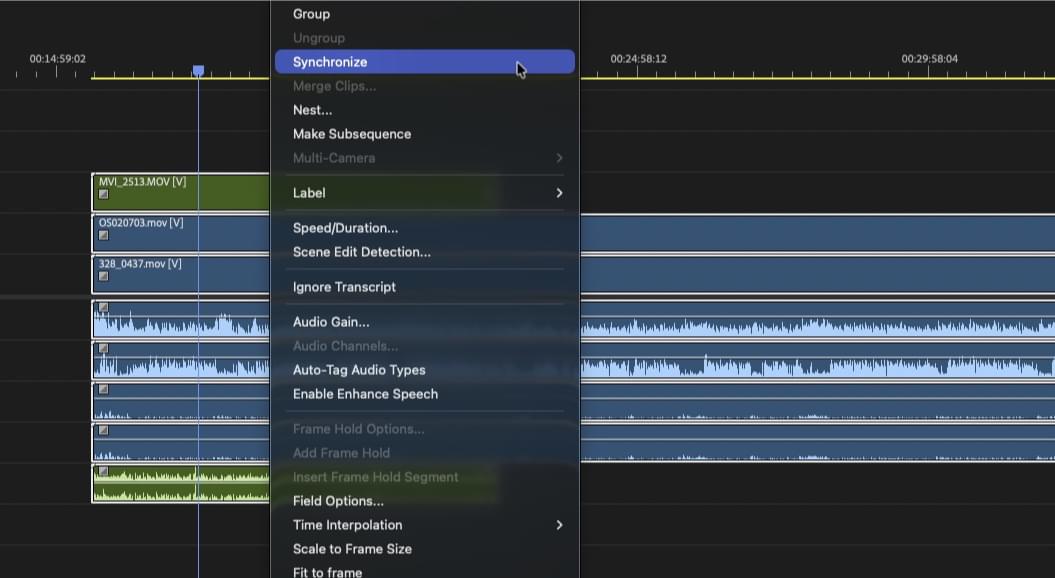Click fx badge on green audio clip
This screenshot has height=578, width=1055.
pos(104,472)
